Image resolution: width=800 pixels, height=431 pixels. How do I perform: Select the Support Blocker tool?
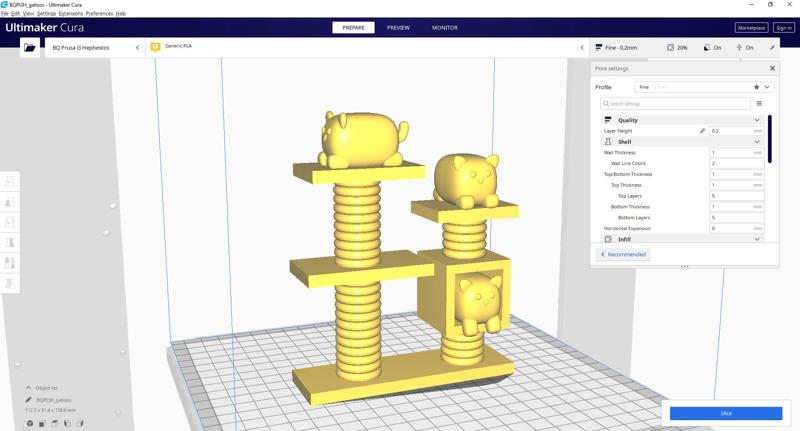(10, 283)
